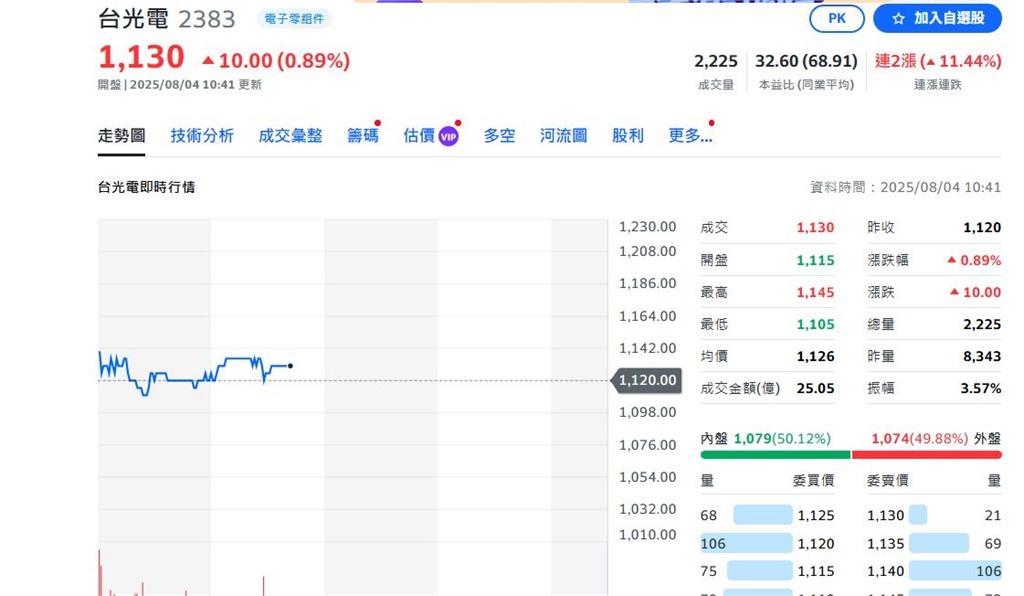Click the green 內盤 ratio bar

[x=775, y=454]
